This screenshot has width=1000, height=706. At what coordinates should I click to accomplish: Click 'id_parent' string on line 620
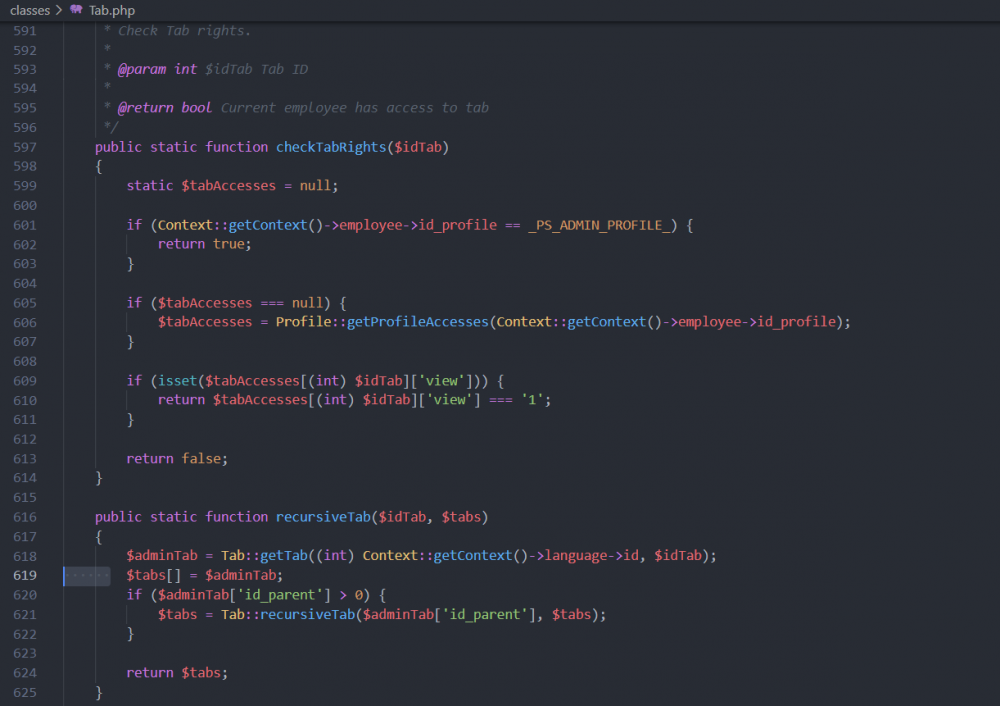coord(280,595)
